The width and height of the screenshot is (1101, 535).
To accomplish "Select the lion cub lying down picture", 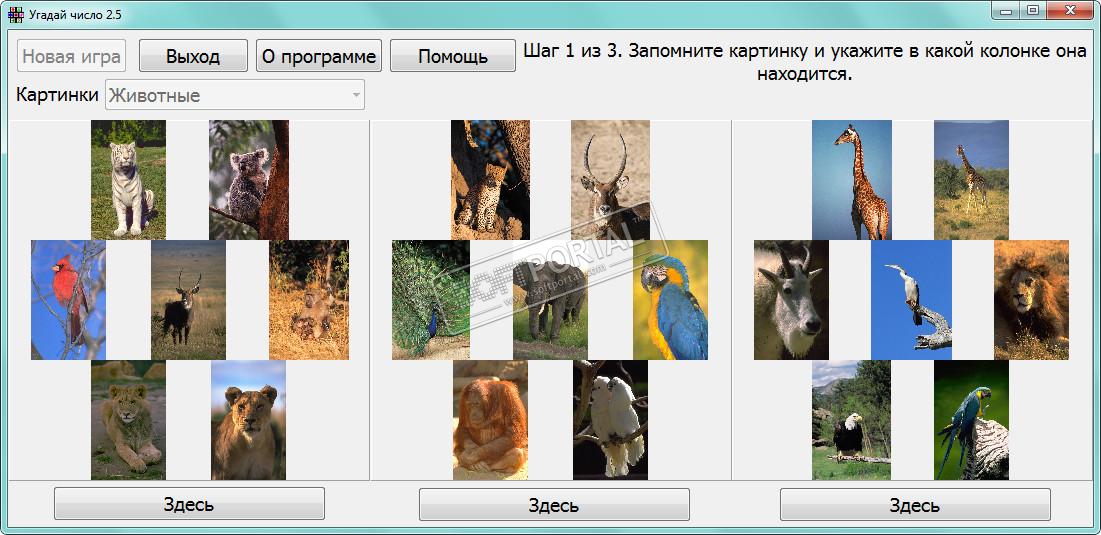I will (x=128, y=420).
